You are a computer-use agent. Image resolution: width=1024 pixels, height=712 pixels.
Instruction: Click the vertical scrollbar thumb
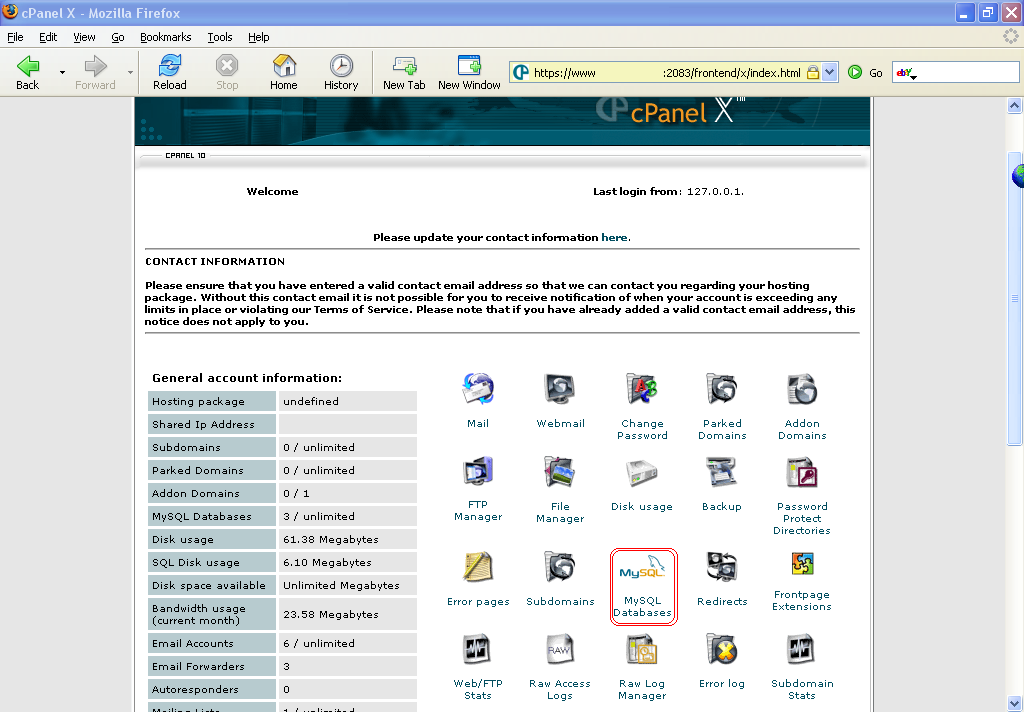coord(1014,299)
